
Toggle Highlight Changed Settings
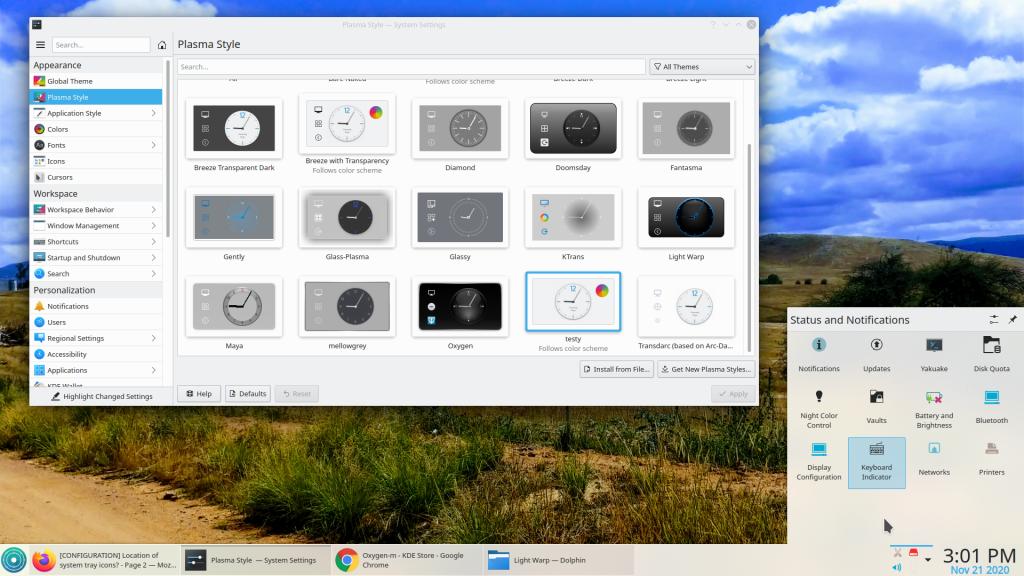click(x=100, y=396)
